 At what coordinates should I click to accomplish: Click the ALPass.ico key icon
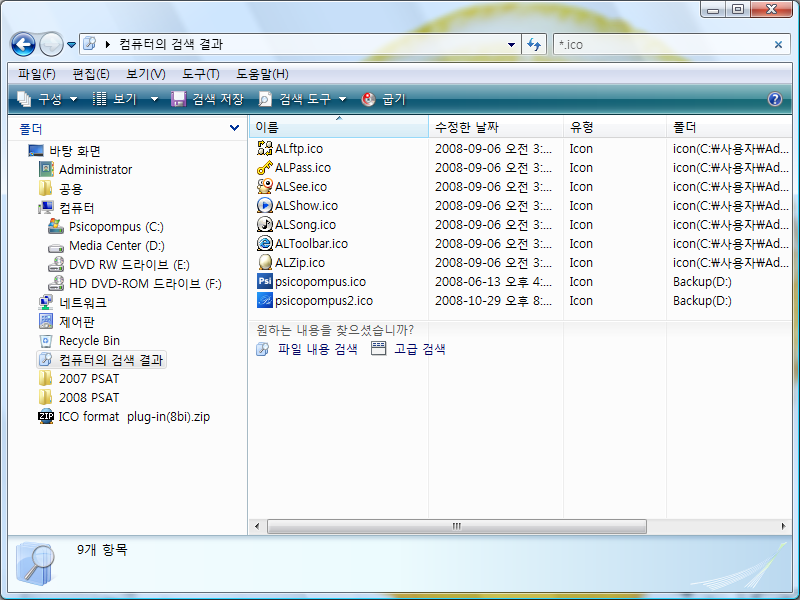(x=265, y=167)
